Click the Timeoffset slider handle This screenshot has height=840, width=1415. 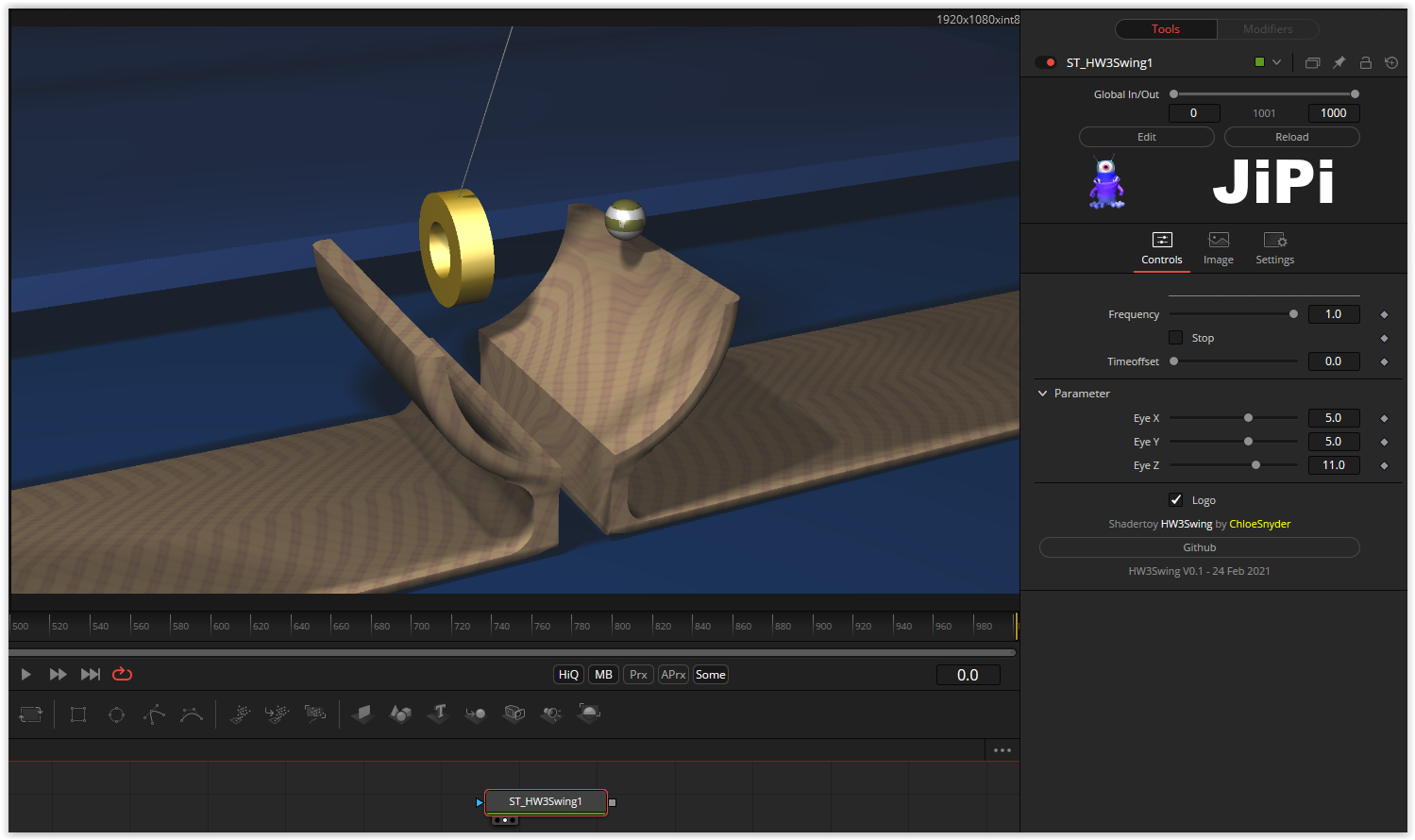tap(1174, 361)
